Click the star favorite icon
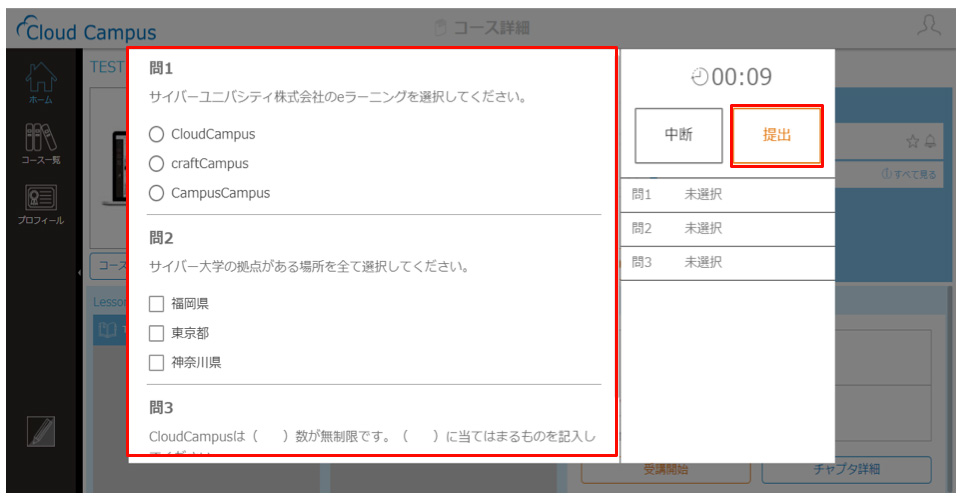Image resolution: width=962 pixels, height=498 pixels. [x=913, y=142]
